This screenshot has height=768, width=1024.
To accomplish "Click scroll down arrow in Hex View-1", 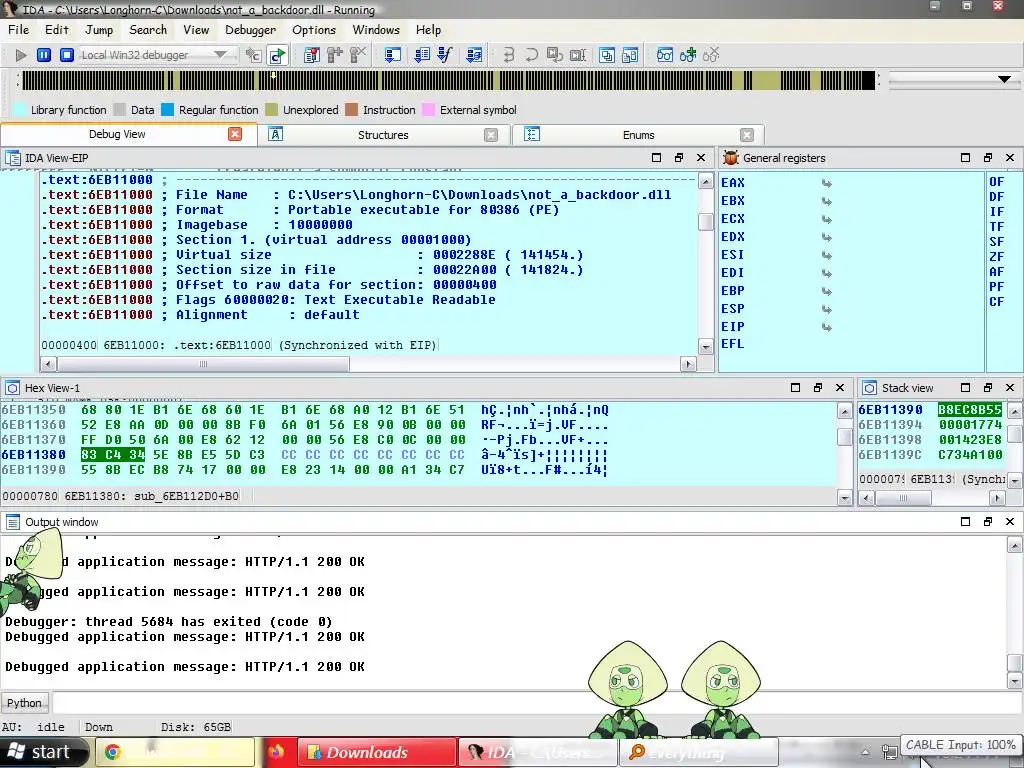I will [x=844, y=499].
